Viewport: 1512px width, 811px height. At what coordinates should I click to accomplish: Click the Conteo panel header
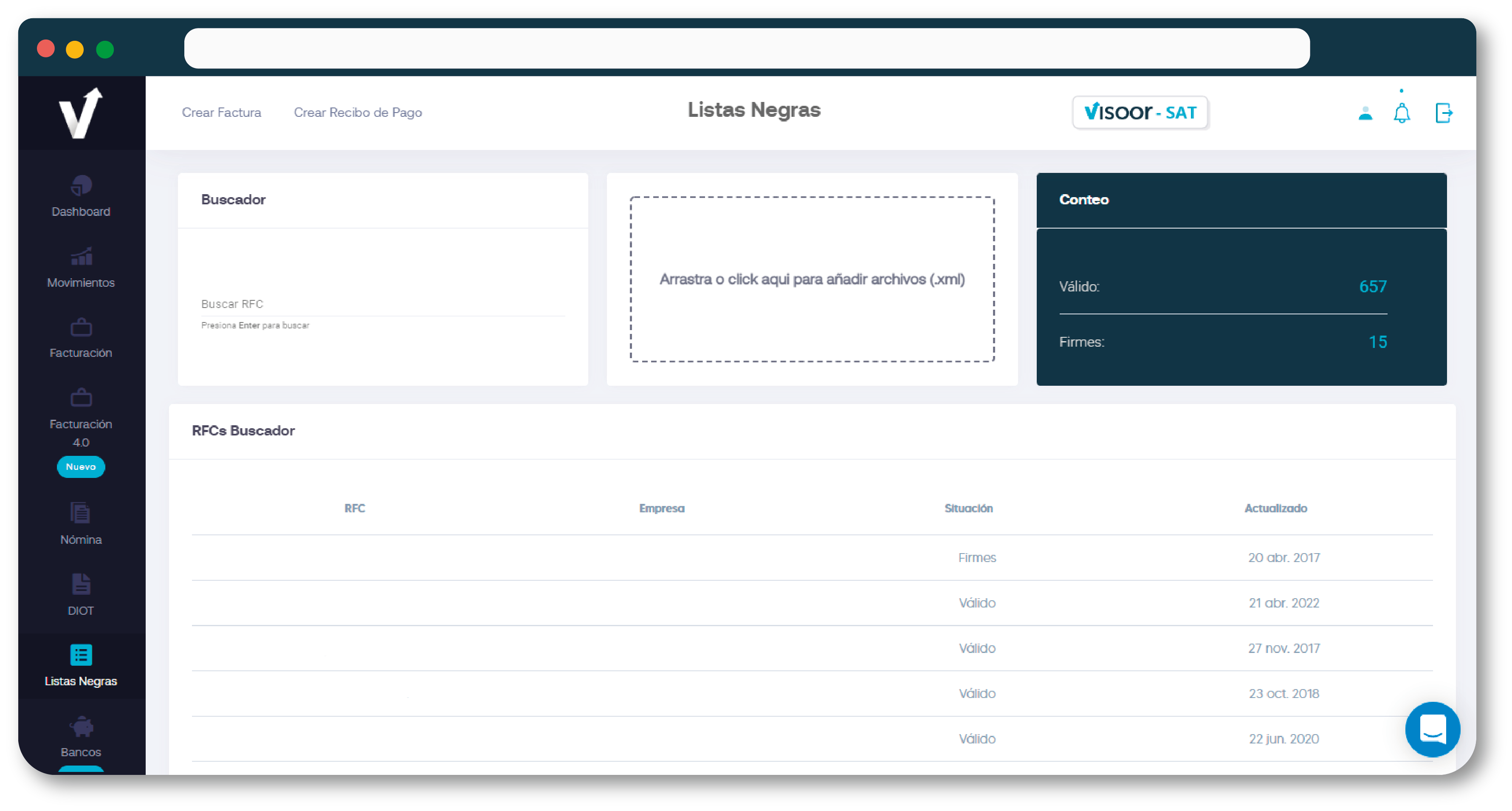(1241, 200)
